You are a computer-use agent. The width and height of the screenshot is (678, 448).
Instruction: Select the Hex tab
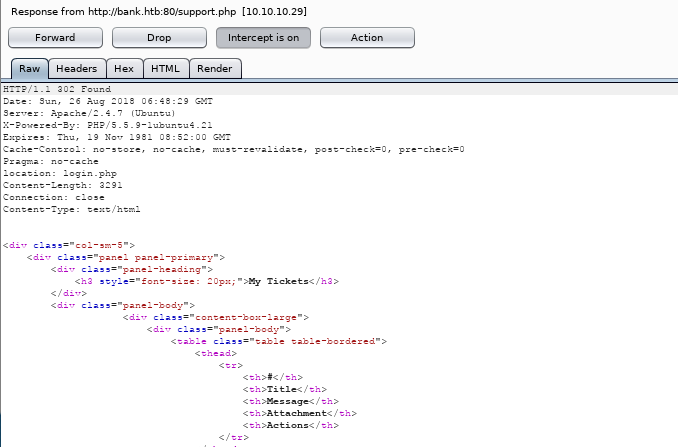(x=124, y=69)
